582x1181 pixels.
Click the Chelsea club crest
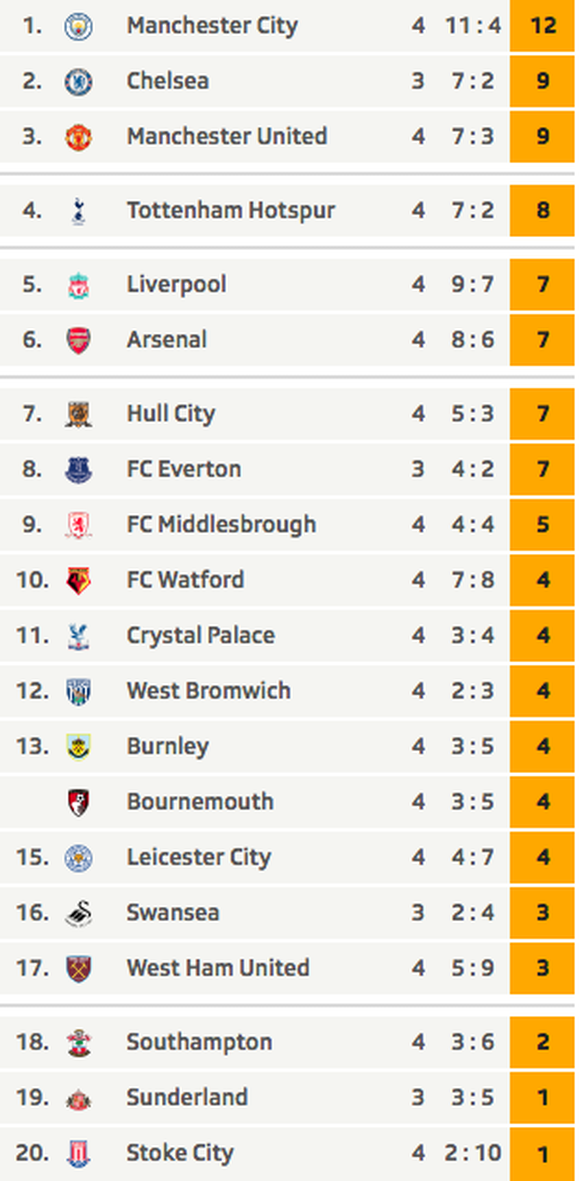pos(78,81)
